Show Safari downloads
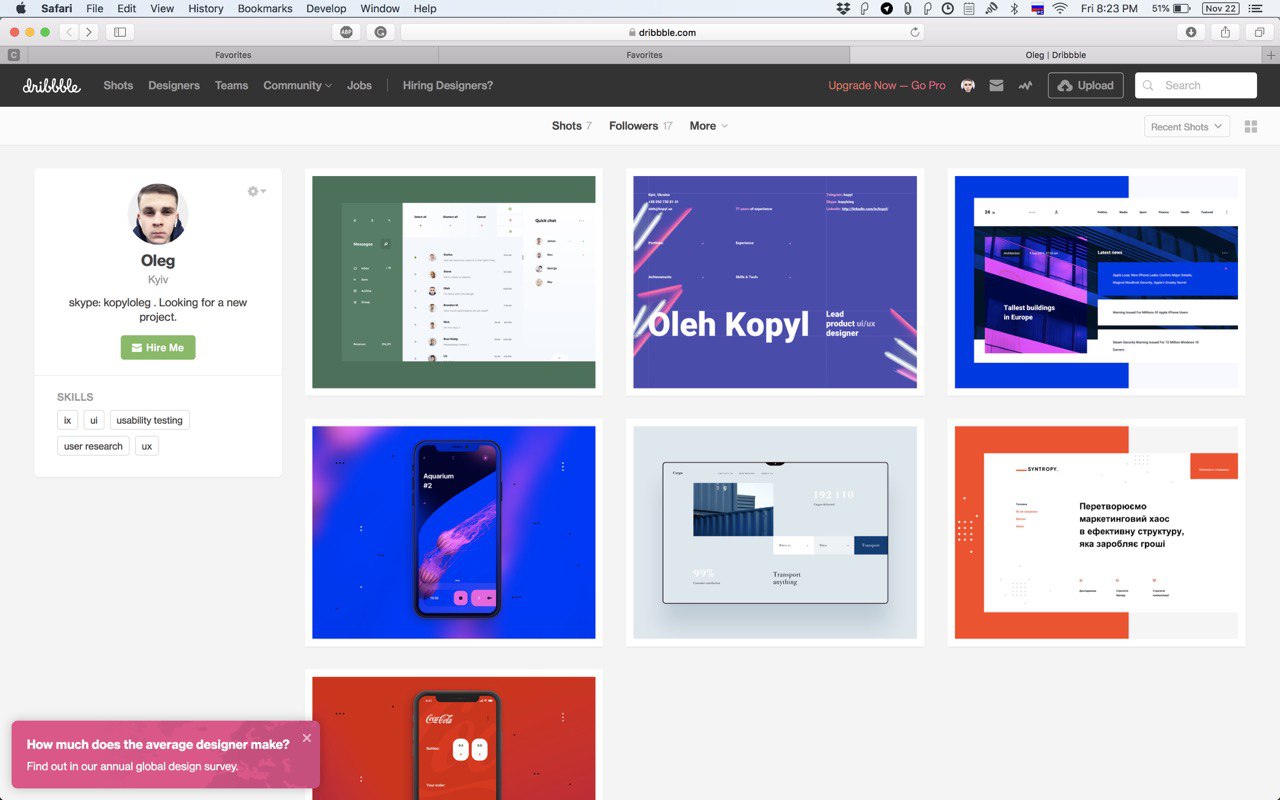The width and height of the screenshot is (1280, 800). click(1191, 32)
